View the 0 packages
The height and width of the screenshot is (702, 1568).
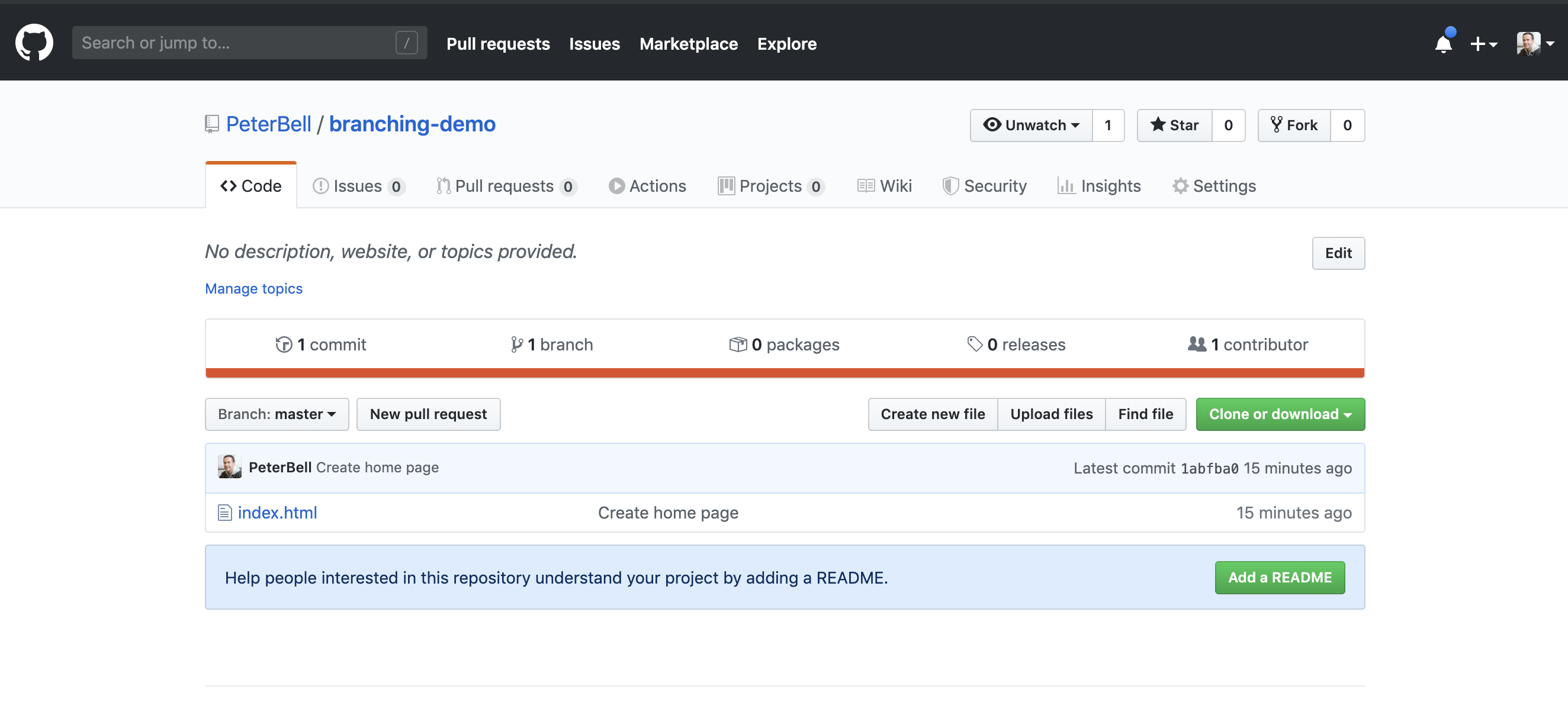pos(784,344)
